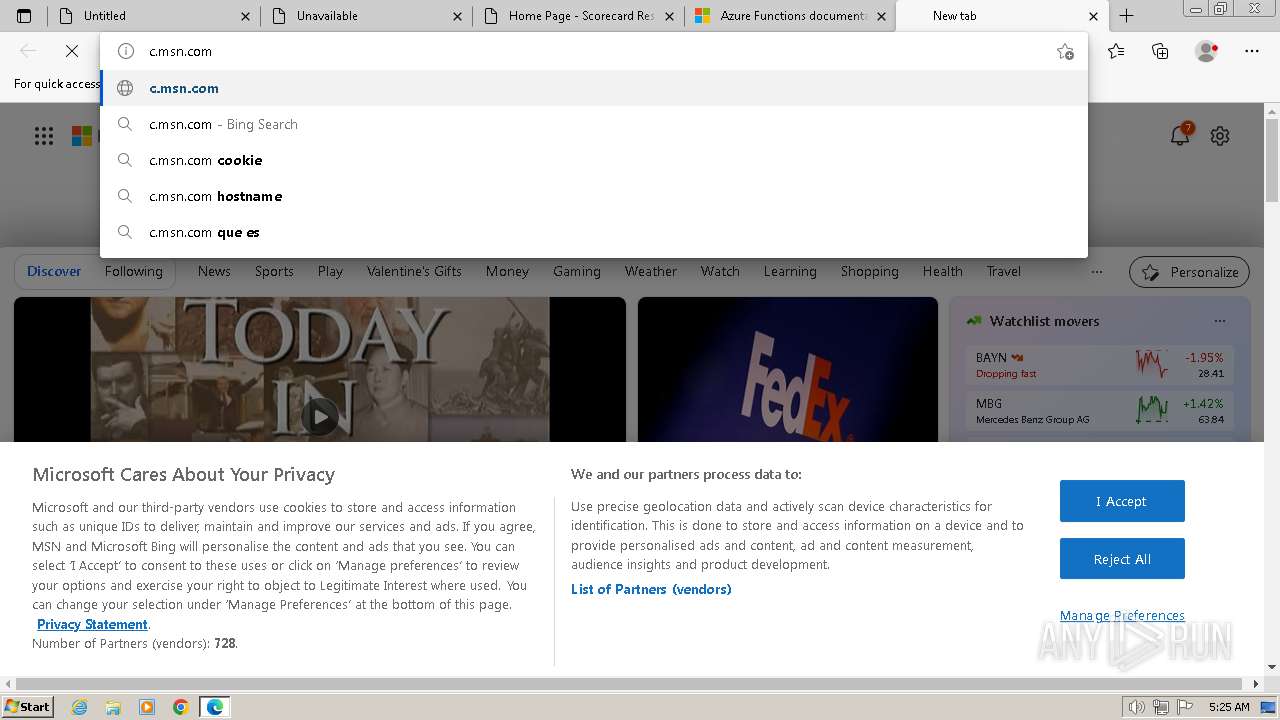Open the Health category
The height and width of the screenshot is (720, 1280).
[943, 271]
